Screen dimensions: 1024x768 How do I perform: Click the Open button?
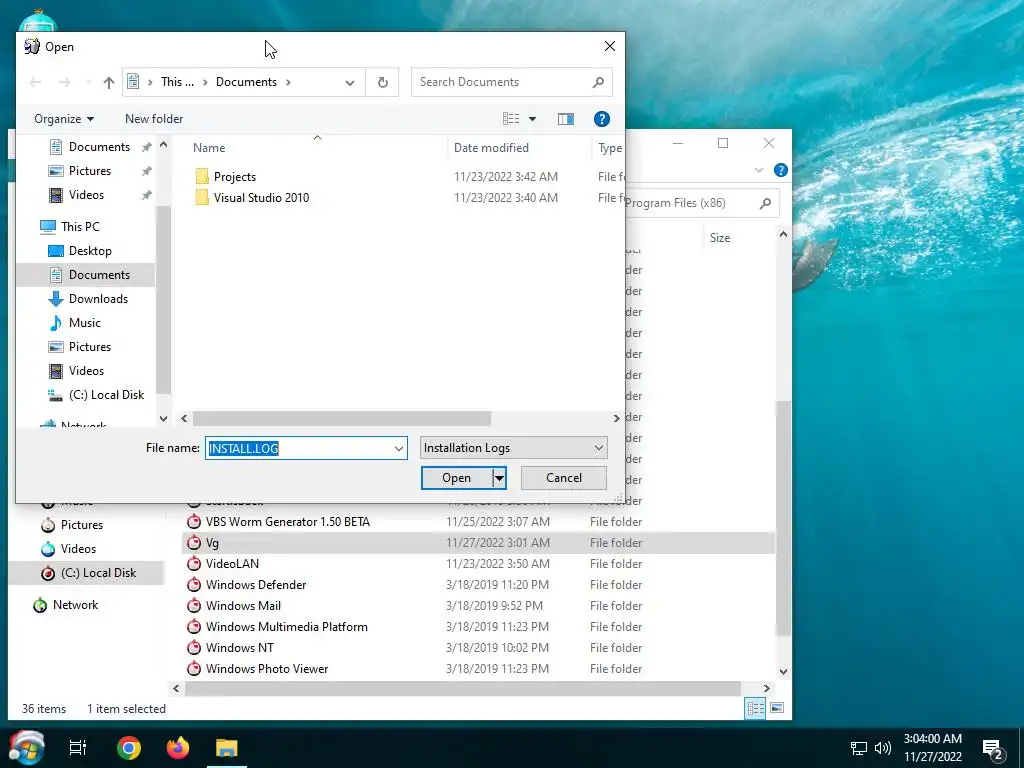coord(456,478)
